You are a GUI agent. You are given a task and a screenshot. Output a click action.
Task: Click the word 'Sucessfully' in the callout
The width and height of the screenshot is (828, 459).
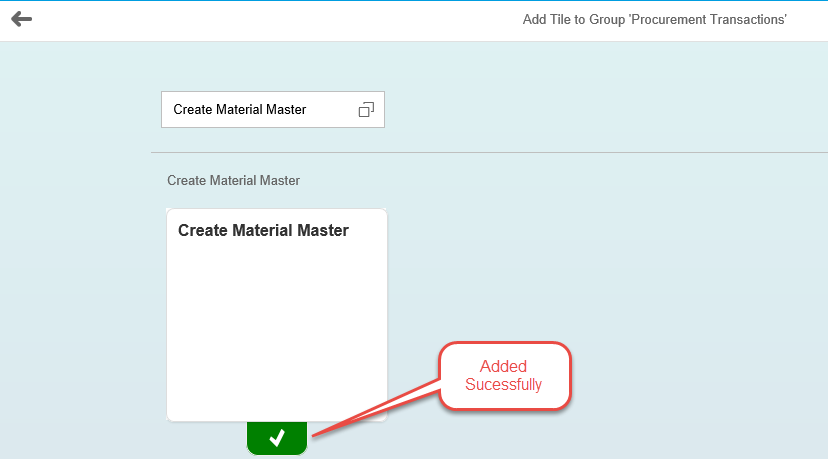point(503,385)
